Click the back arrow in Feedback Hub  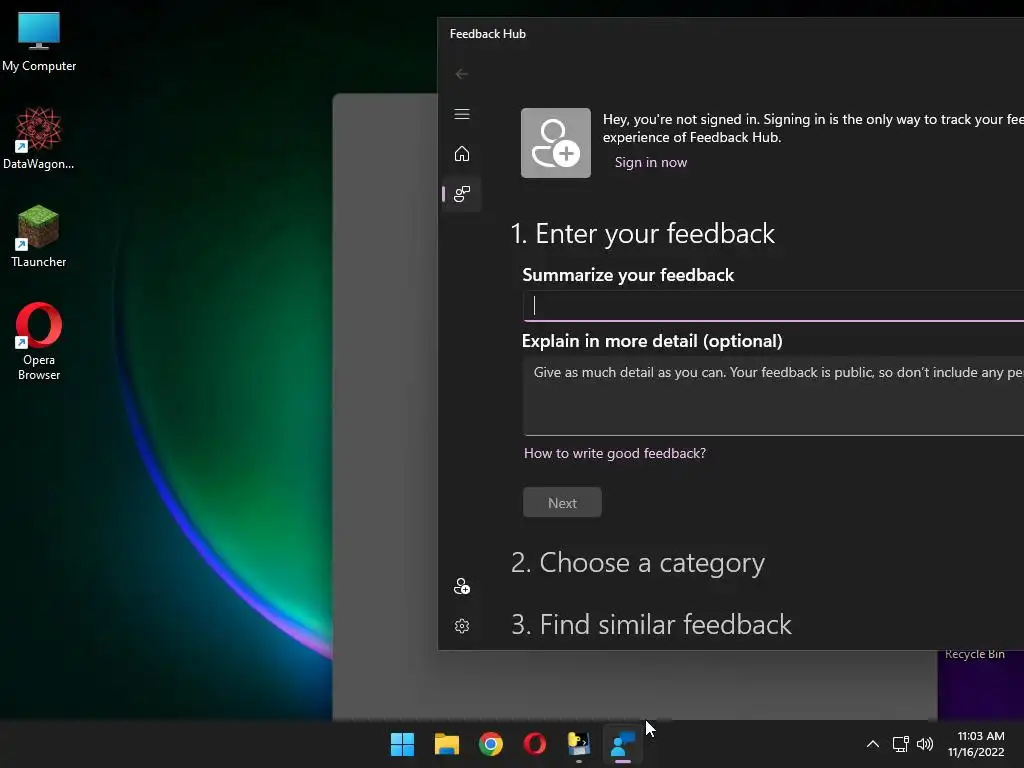coord(462,74)
